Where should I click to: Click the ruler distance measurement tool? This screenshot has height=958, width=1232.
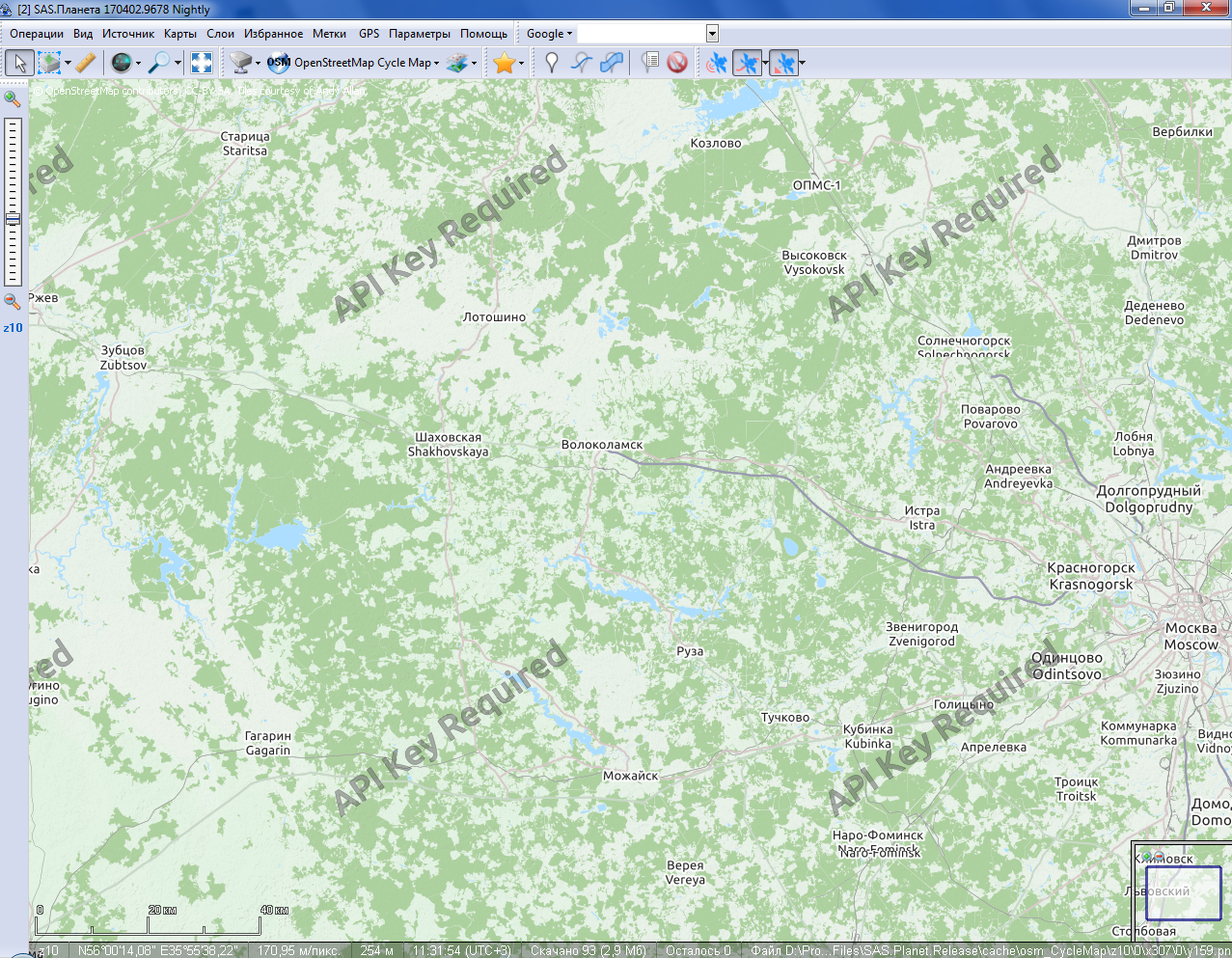86,63
